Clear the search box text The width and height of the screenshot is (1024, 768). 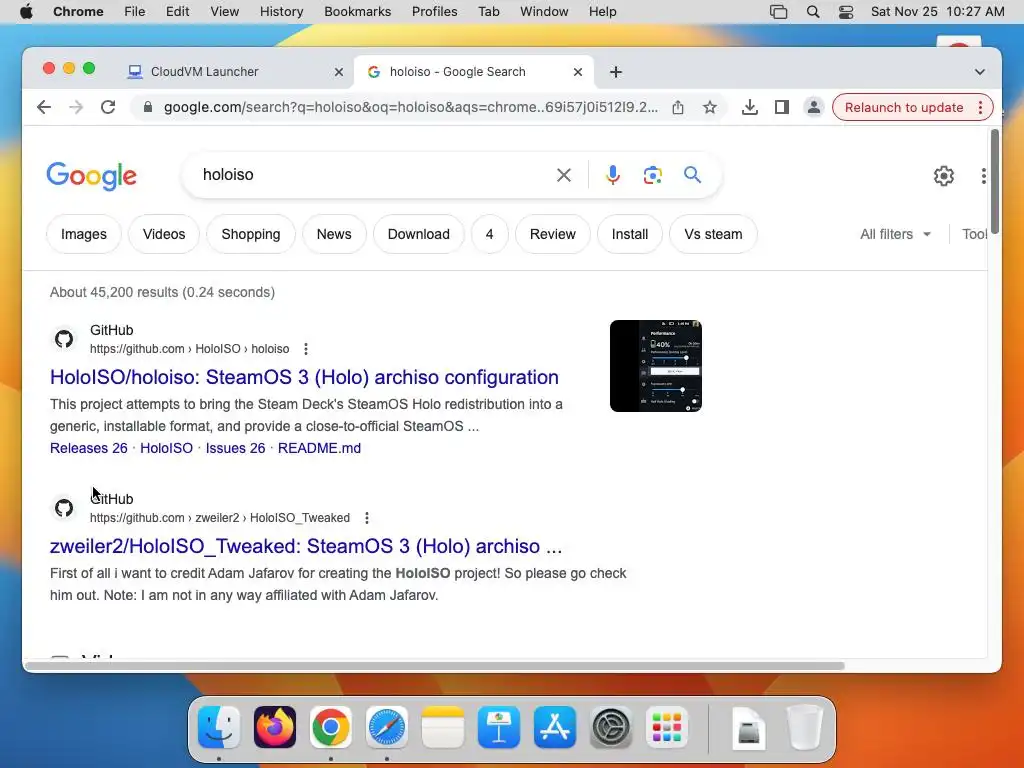click(x=564, y=175)
